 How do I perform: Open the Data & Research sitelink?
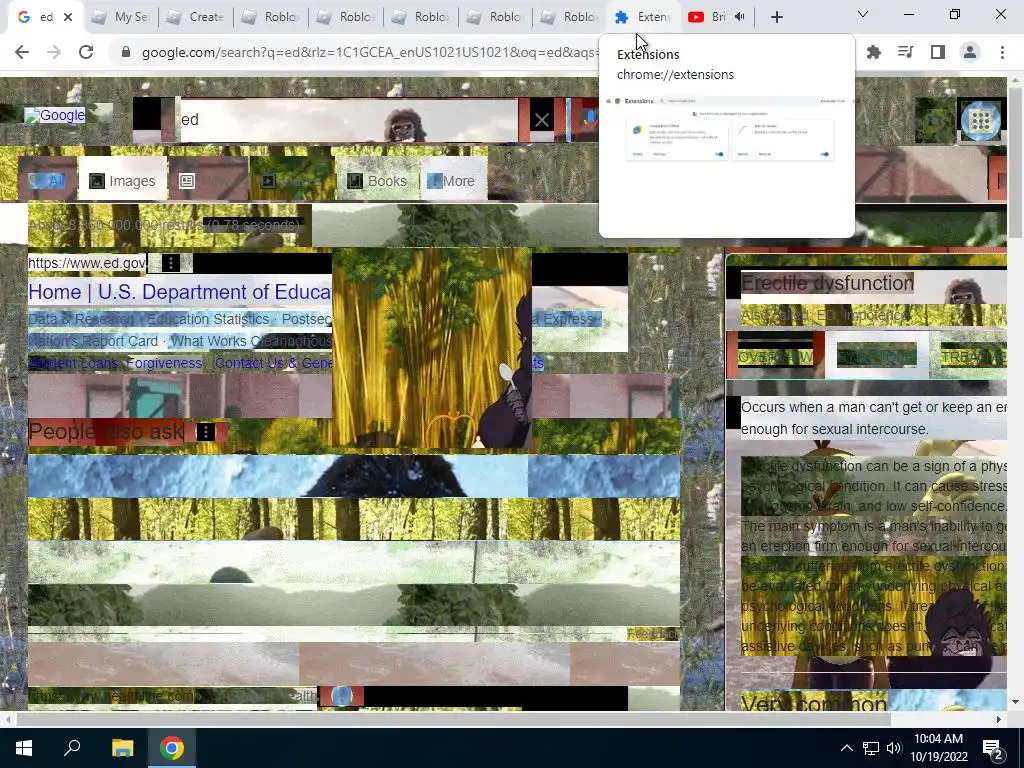click(x=81, y=319)
